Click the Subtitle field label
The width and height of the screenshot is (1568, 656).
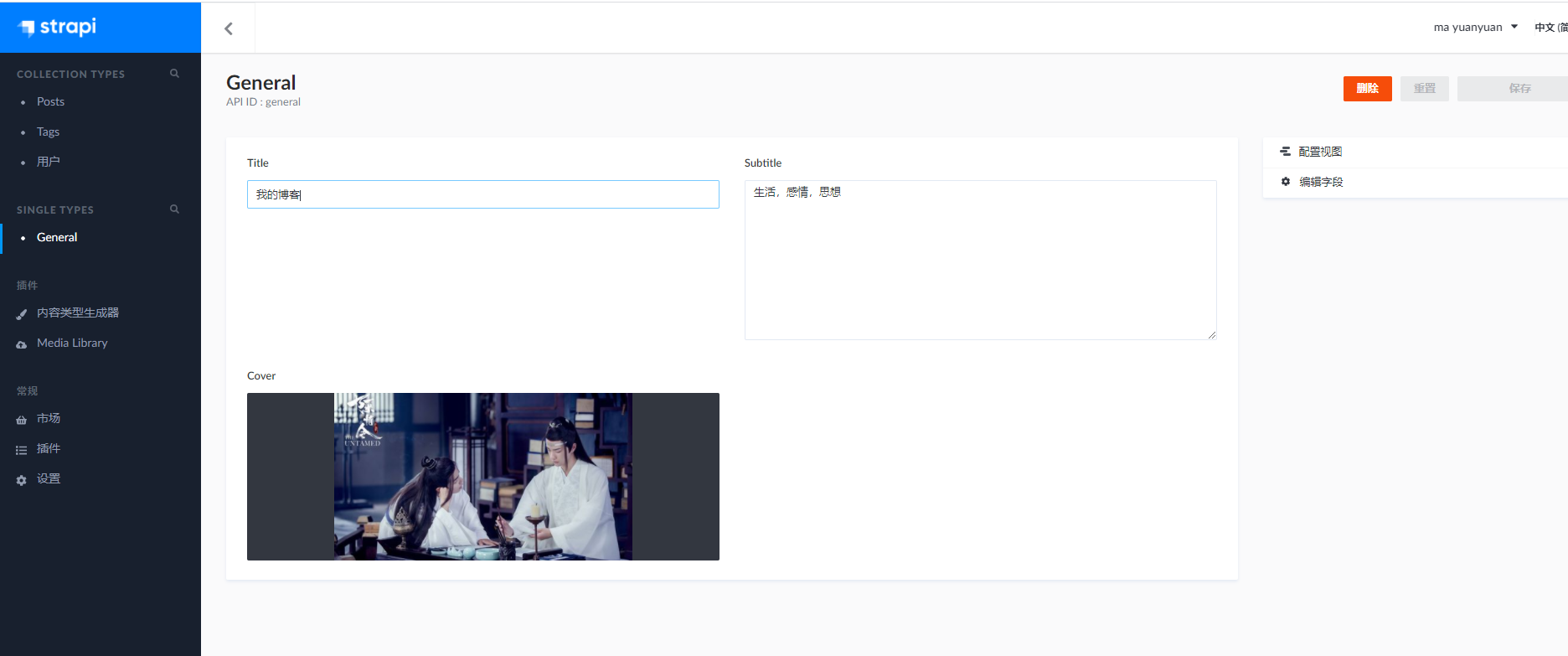click(763, 163)
